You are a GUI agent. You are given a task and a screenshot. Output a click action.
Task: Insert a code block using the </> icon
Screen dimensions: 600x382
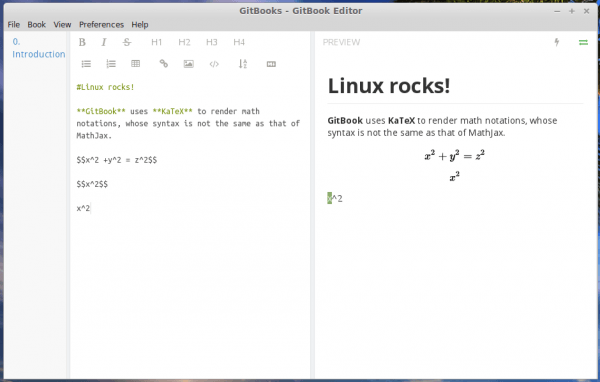coord(214,64)
